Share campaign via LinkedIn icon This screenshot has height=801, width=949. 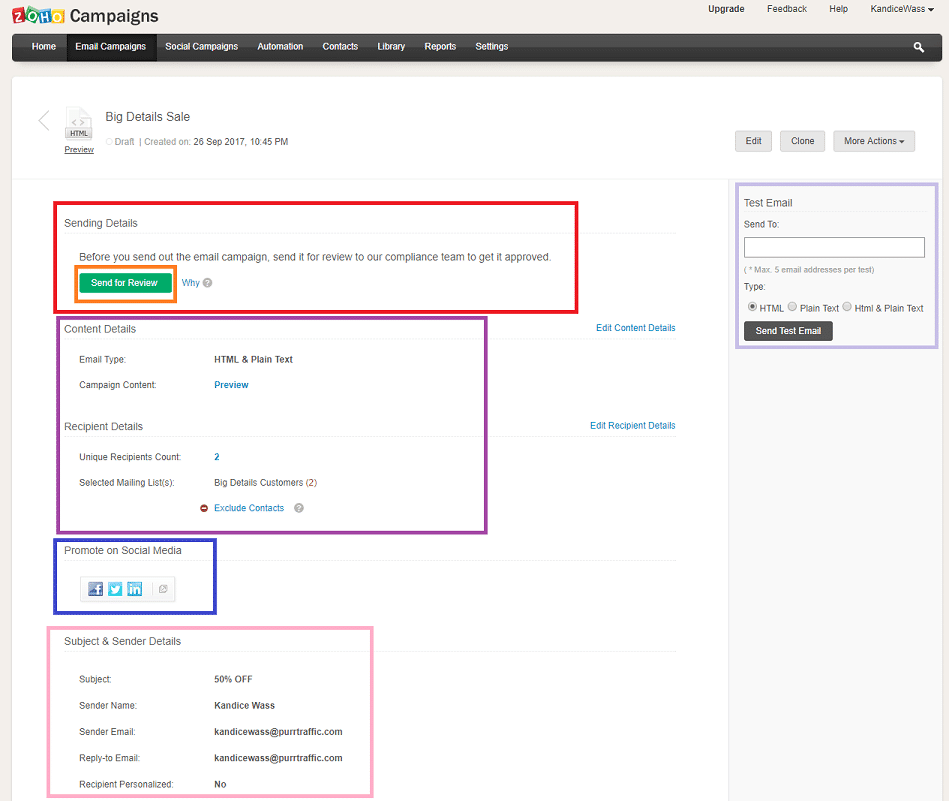click(x=134, y=588)
